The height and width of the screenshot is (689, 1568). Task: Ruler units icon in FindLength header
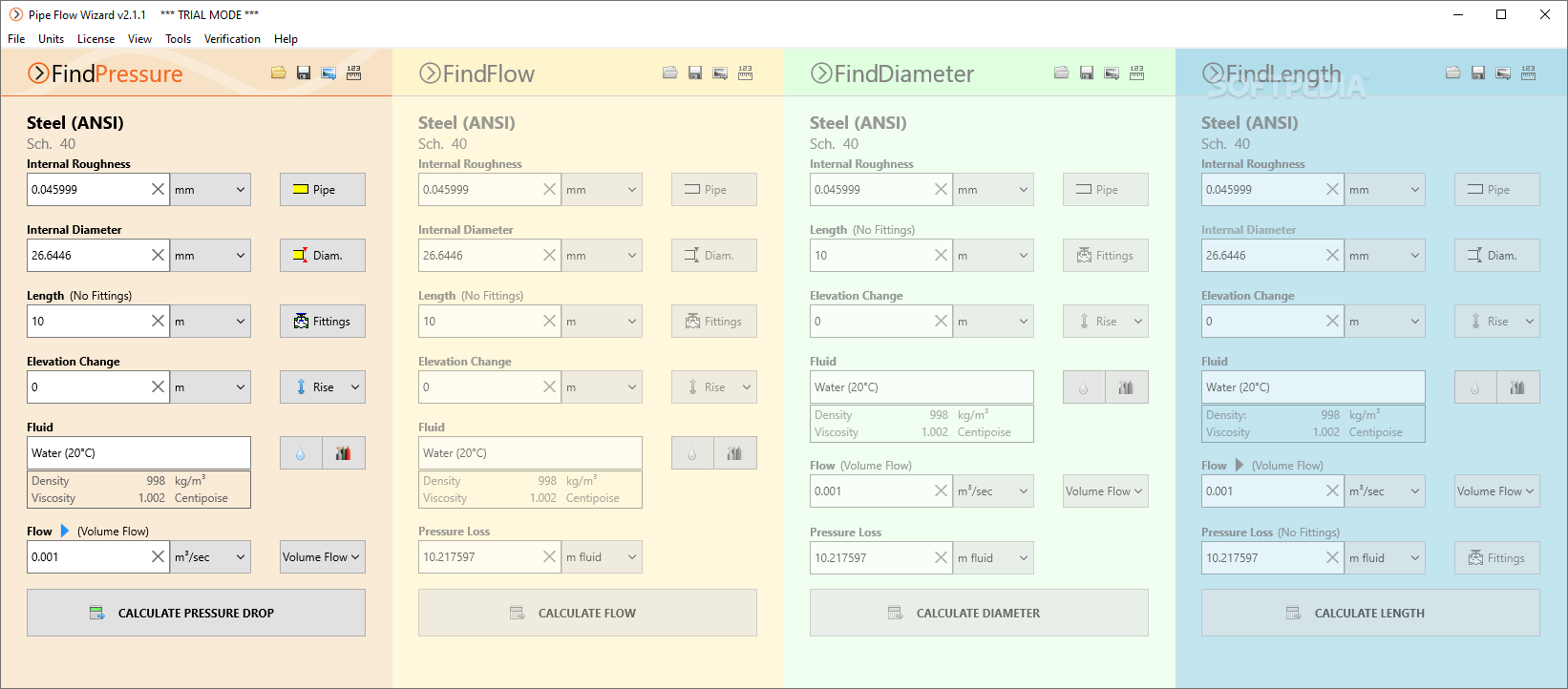1528,73
